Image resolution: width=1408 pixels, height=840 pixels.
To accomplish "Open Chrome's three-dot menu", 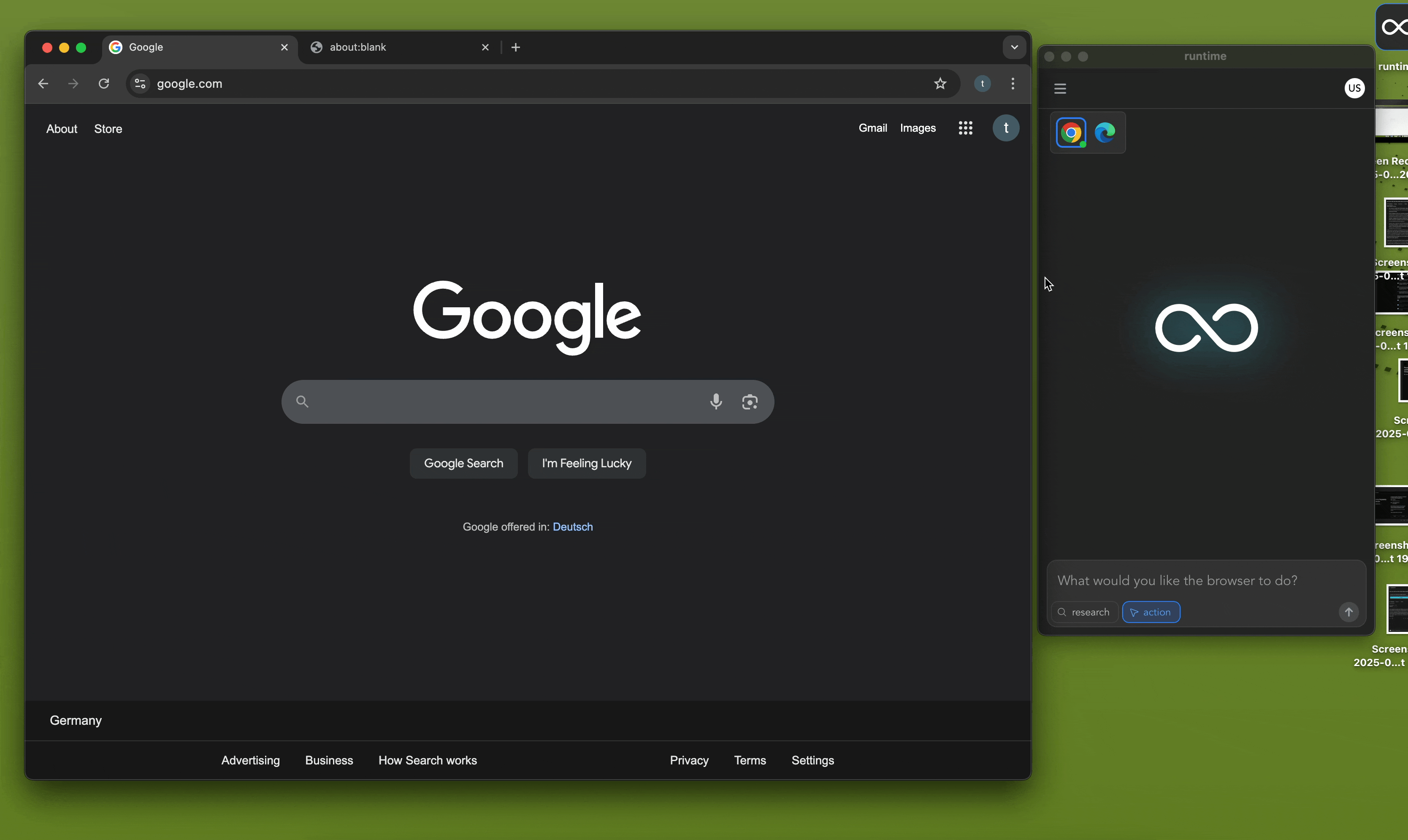I will point(1013,83).
